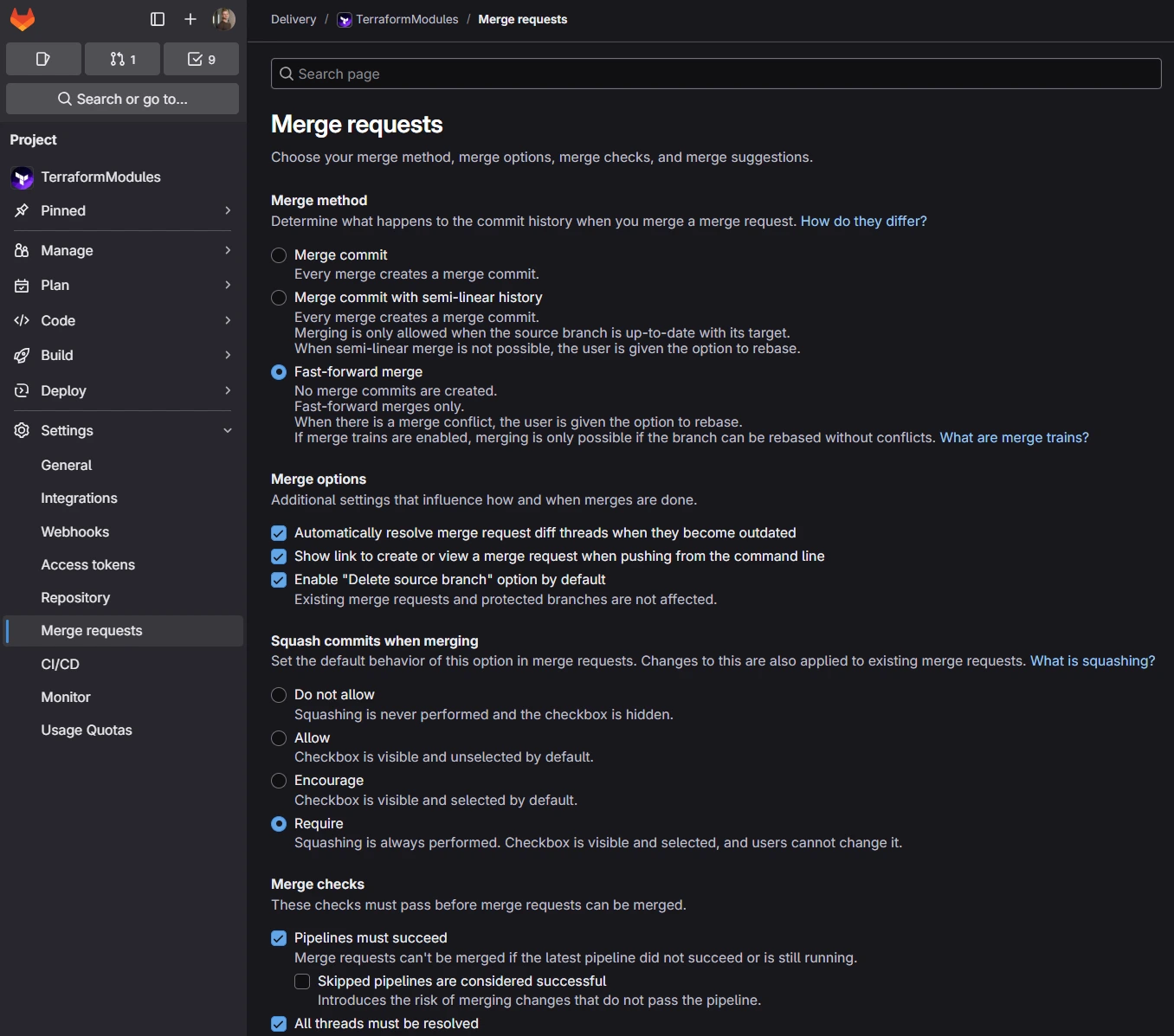Click Merge requests breadcrumb
Viewport: 1174px width, 1036px height.
tap(523, 19)
